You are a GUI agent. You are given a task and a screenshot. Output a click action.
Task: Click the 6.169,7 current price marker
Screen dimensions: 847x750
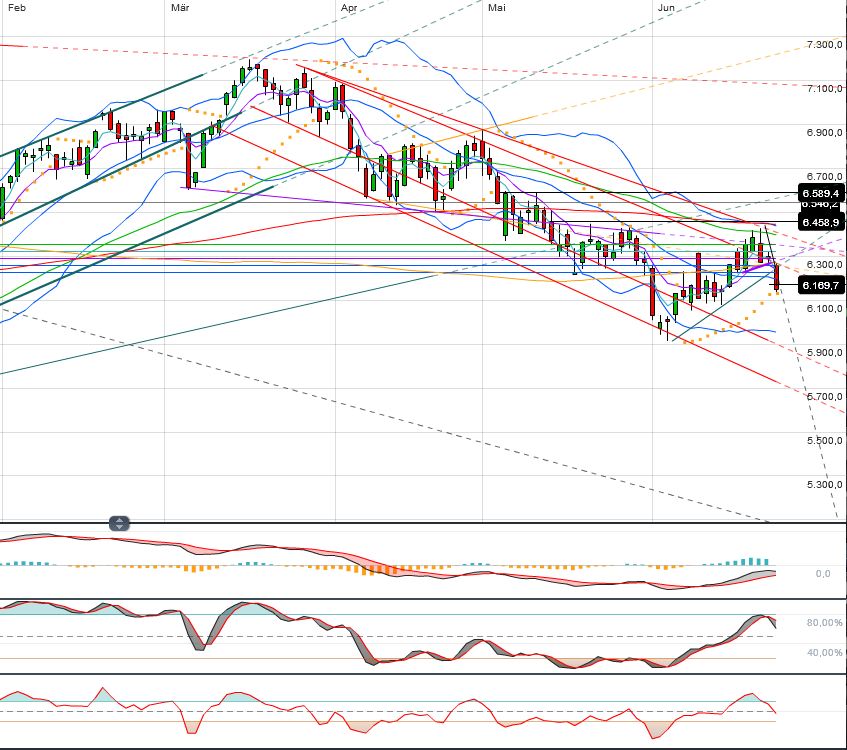point(820,285)
